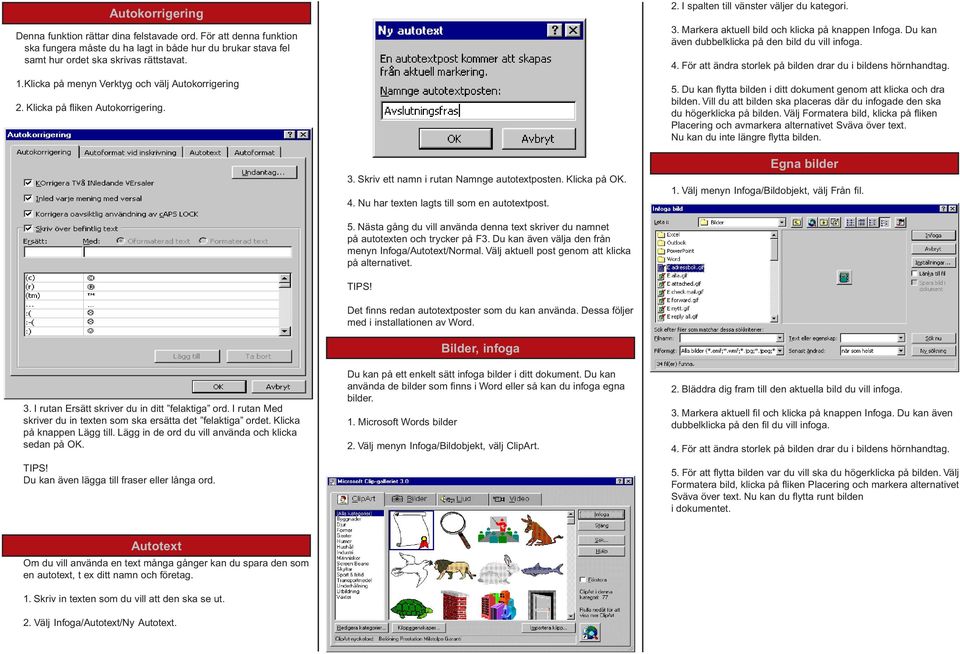Click scroll-down arrow of autocorrect list
This screenshot has height=654, width=960.
tap(285, 331)
